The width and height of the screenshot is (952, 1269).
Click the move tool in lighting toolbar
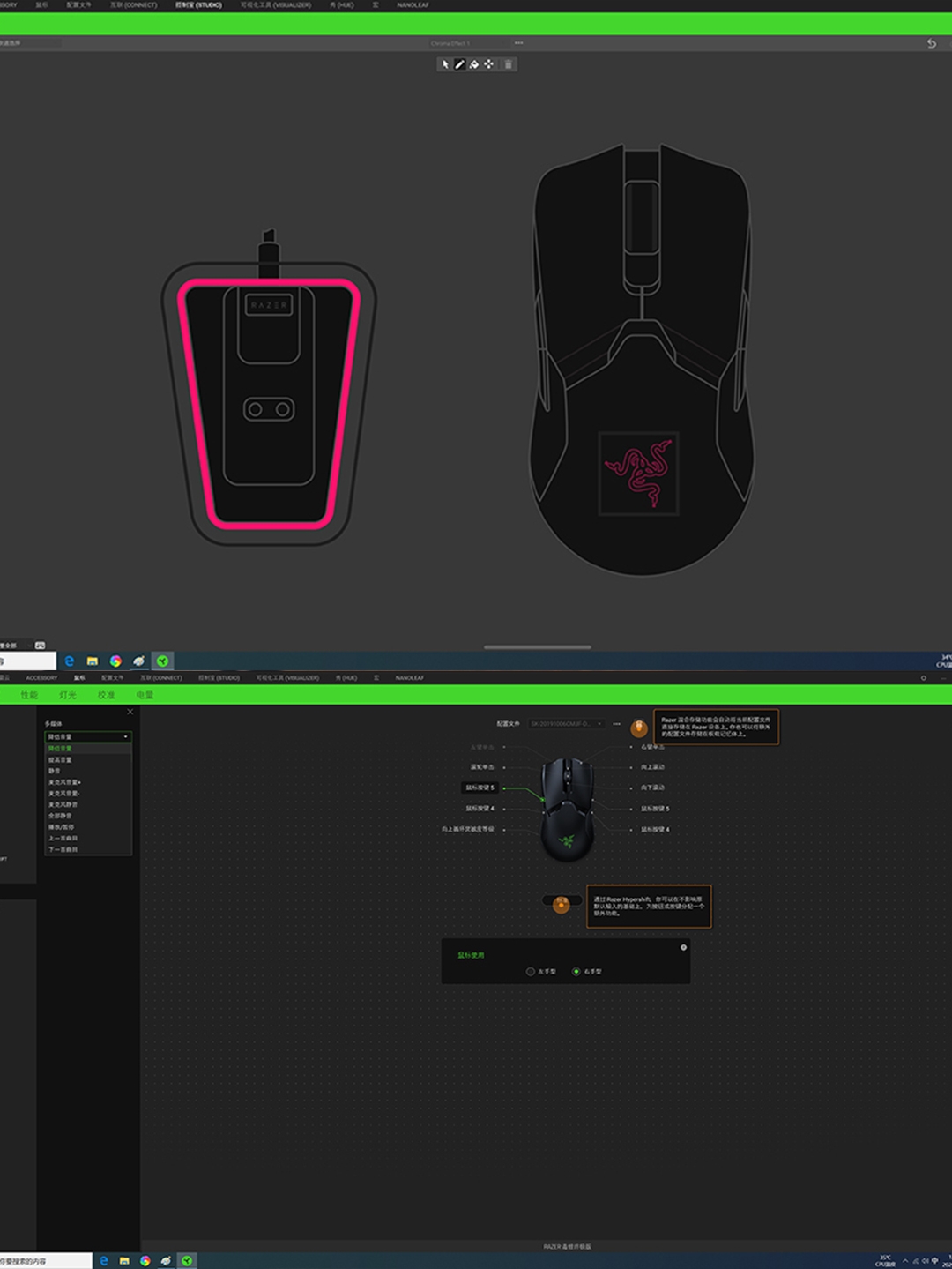tap(489, 64)
